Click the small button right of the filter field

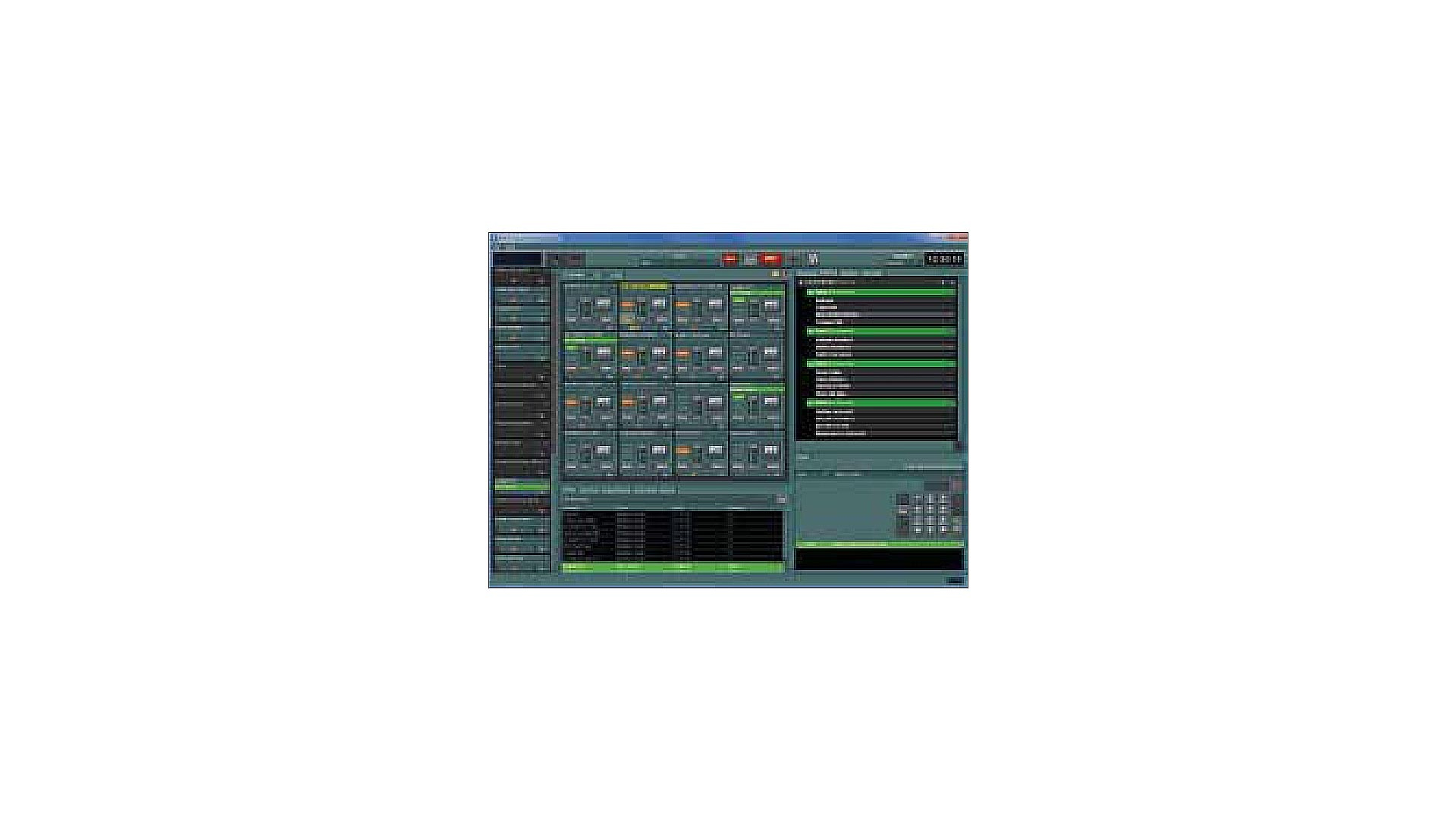tap(780, 499)
